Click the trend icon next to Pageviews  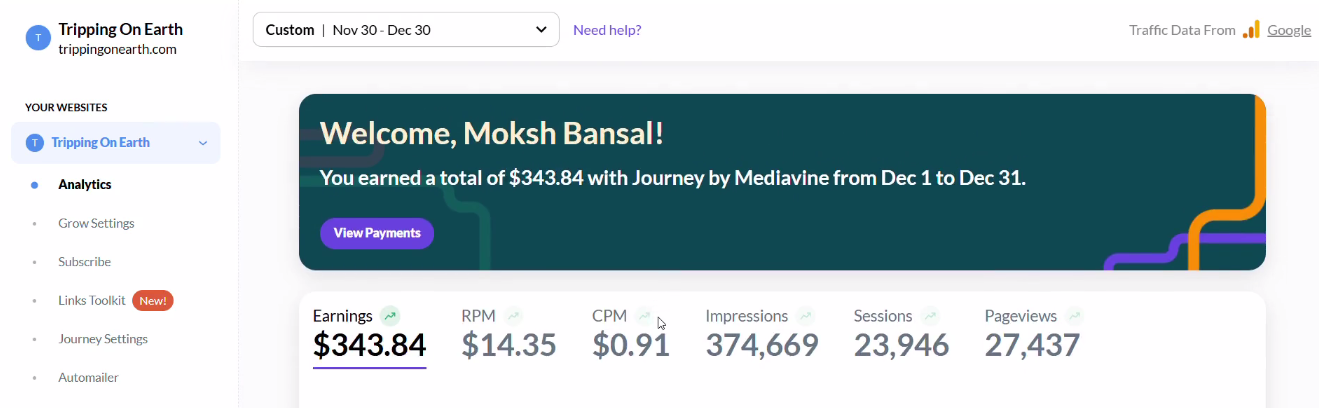(x=1075, y=316)
